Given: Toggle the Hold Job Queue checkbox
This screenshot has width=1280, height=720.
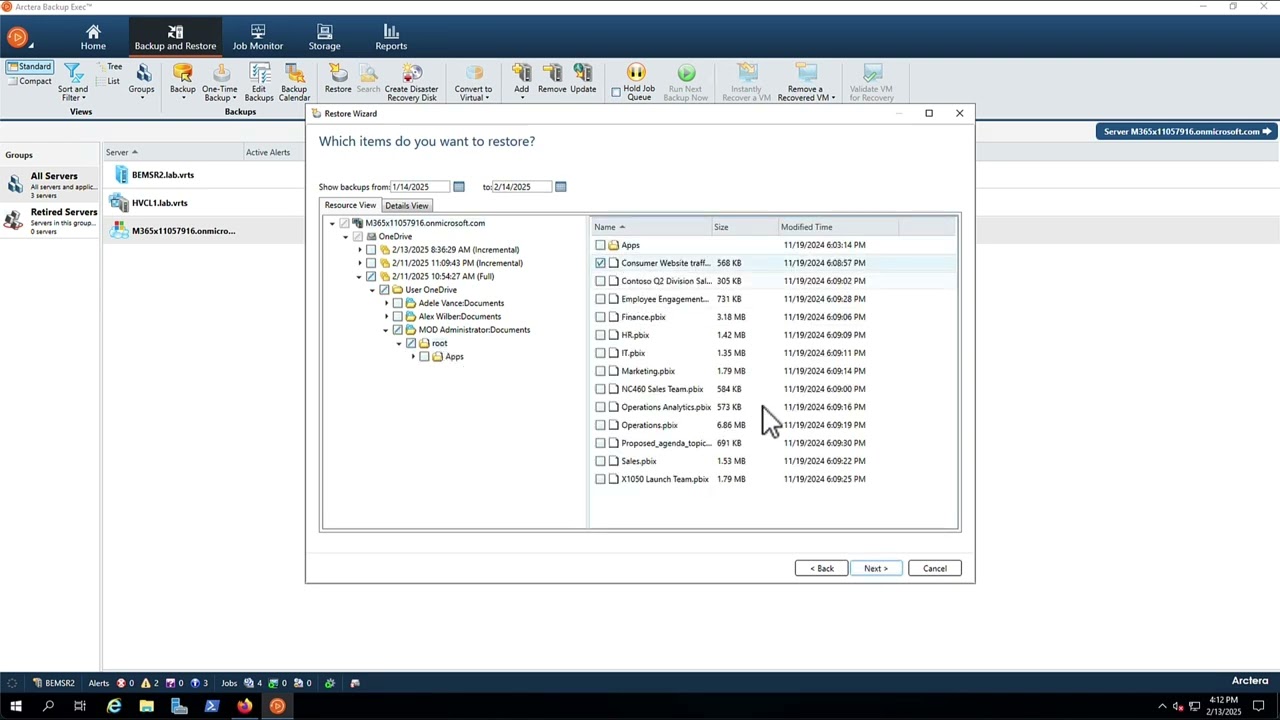Looking at the screenshot, I should 616,92.
